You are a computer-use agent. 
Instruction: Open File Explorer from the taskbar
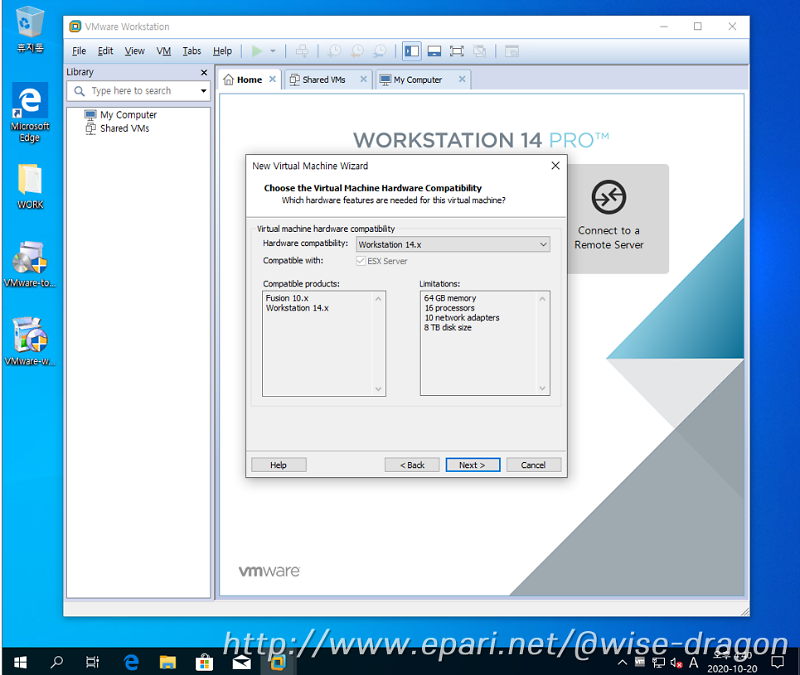[x=168, y=662]
